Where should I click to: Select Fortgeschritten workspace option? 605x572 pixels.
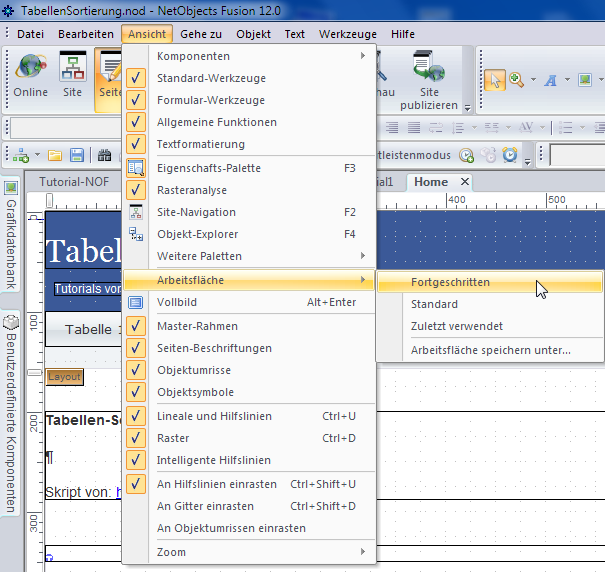[x=450, y=282]
